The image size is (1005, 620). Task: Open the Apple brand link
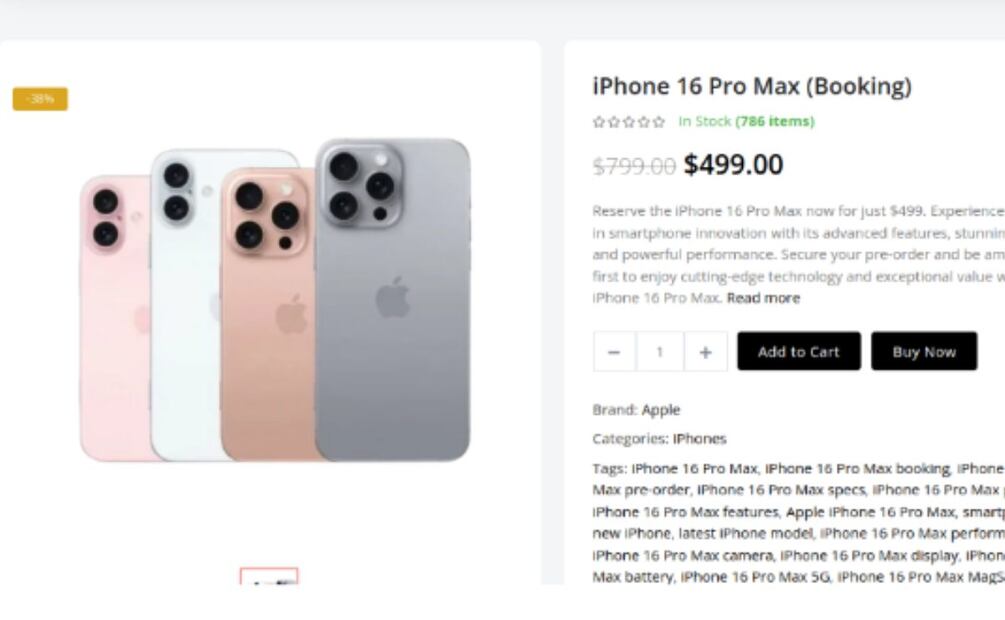[661, 409]
